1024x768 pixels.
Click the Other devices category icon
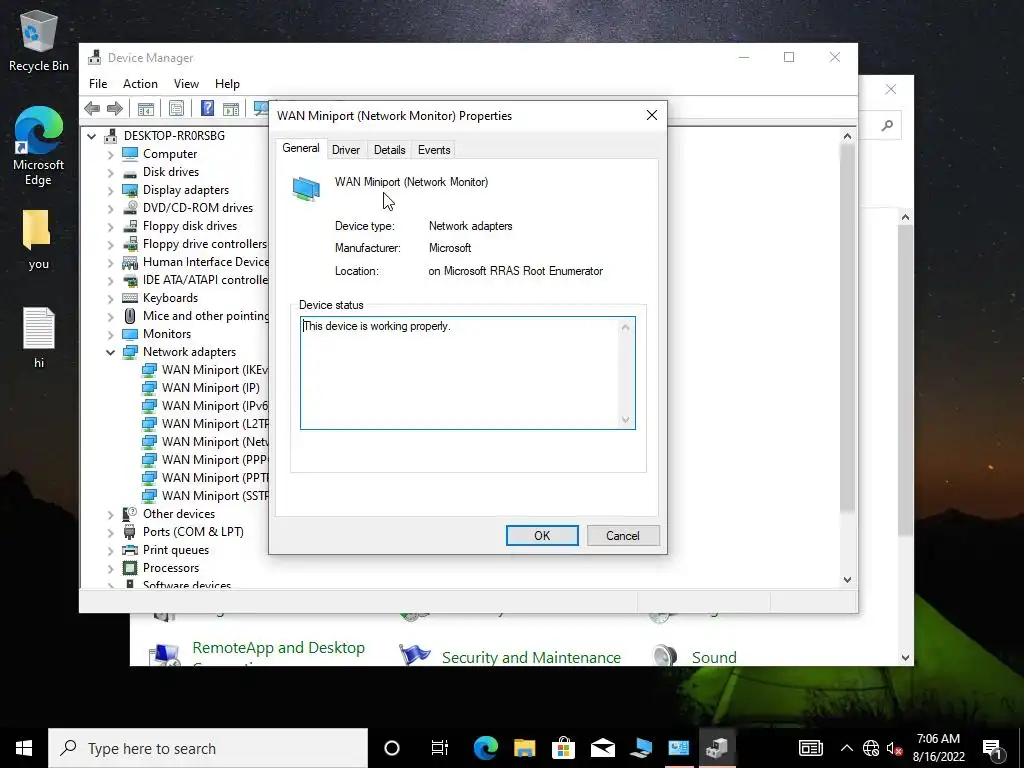129,514
